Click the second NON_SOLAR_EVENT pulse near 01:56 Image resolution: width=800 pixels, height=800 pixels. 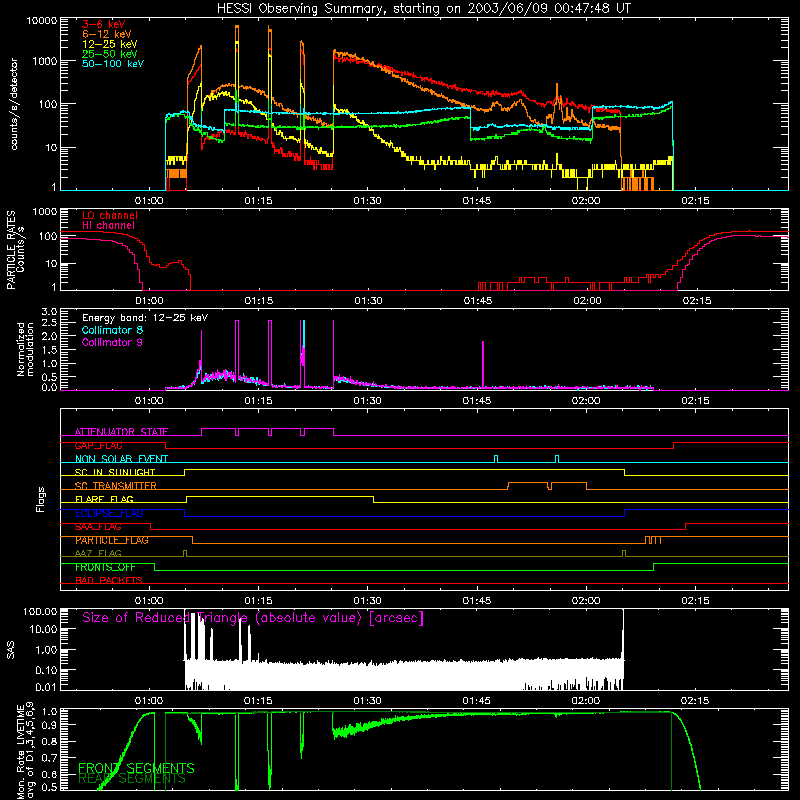tap(557, 459)
